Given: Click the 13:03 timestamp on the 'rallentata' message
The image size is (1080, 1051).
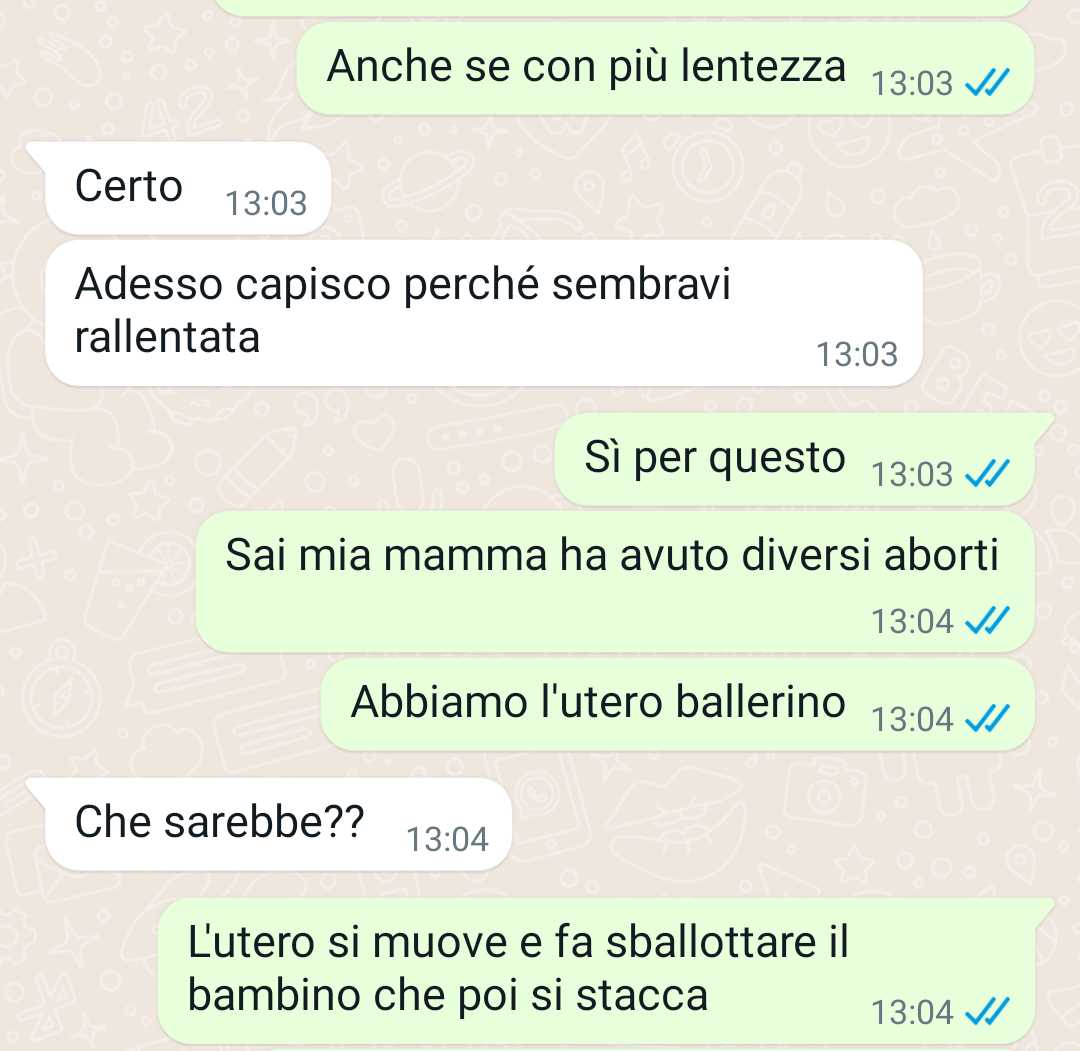Looking at the screenshot, I should (x=857, y=355).
